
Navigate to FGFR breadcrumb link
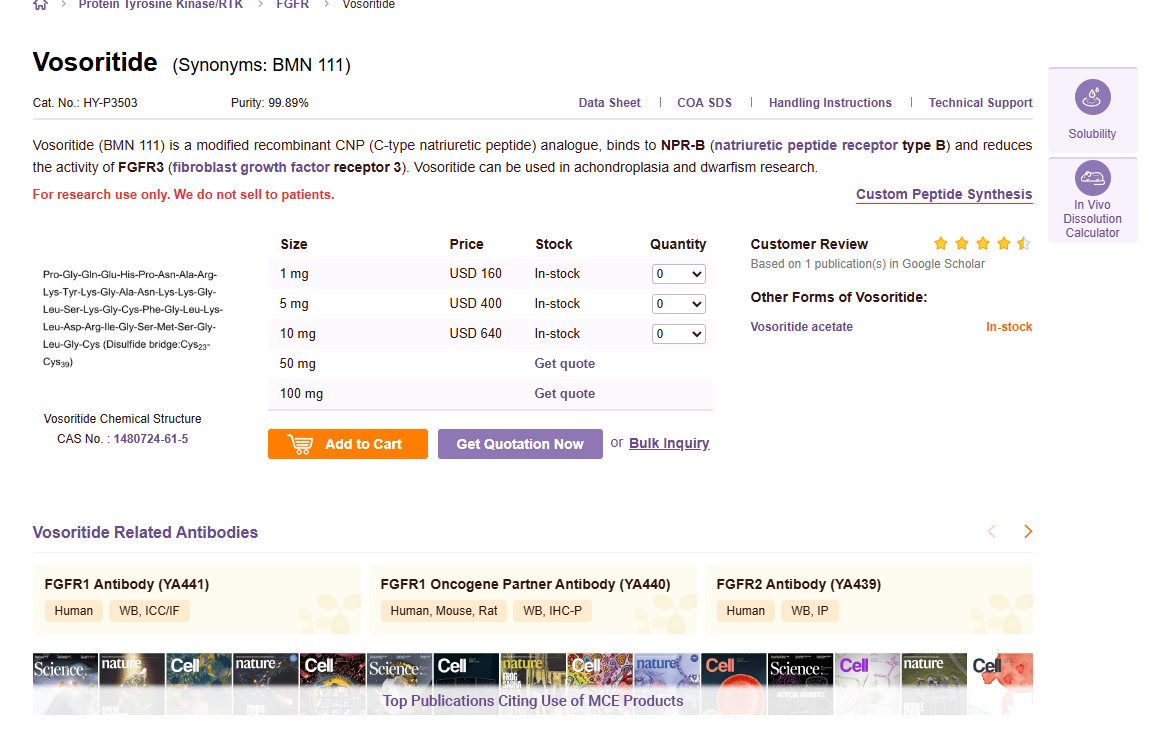coord(292,5)
